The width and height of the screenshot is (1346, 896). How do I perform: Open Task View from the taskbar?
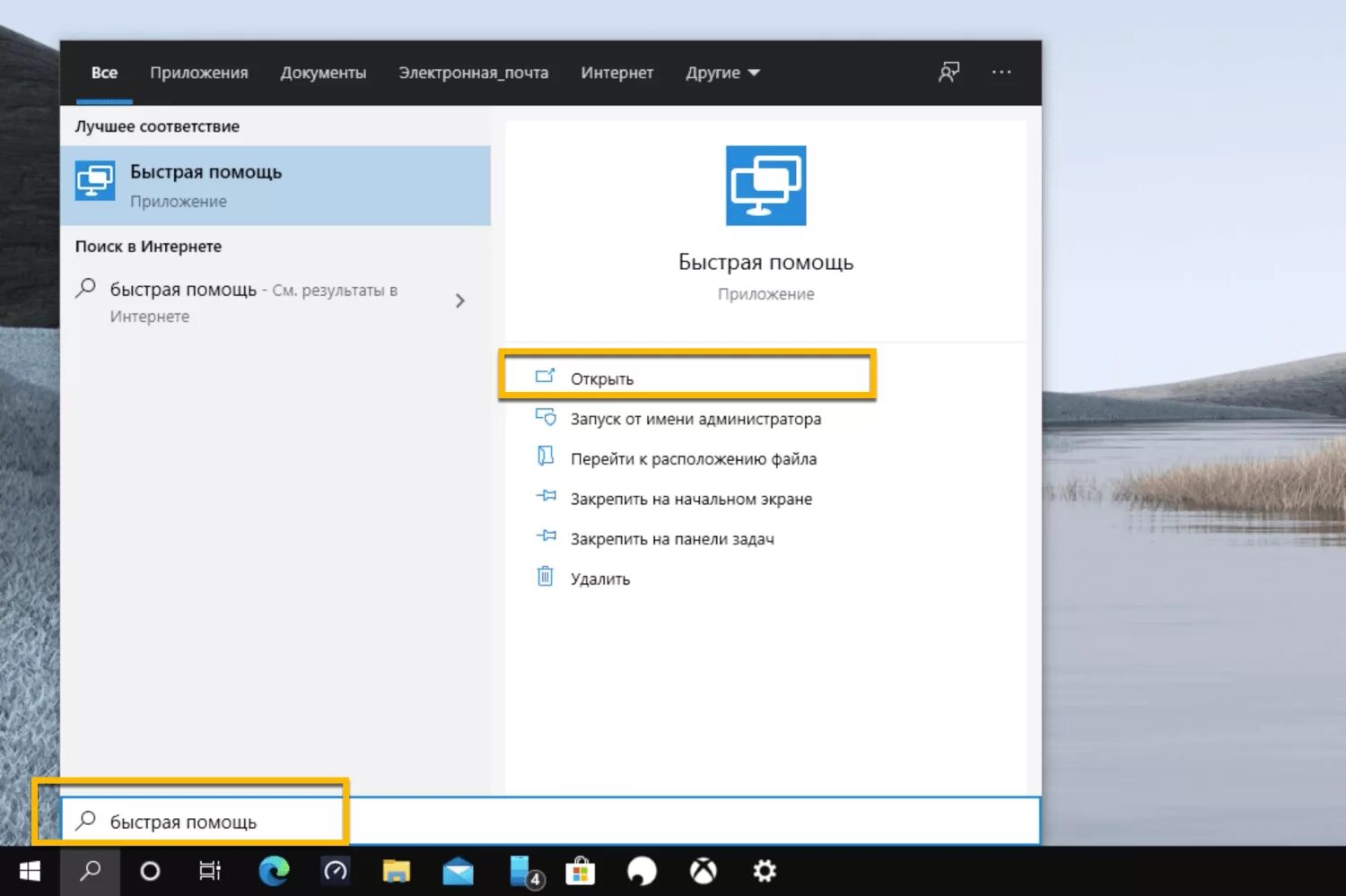coord(210,871)
